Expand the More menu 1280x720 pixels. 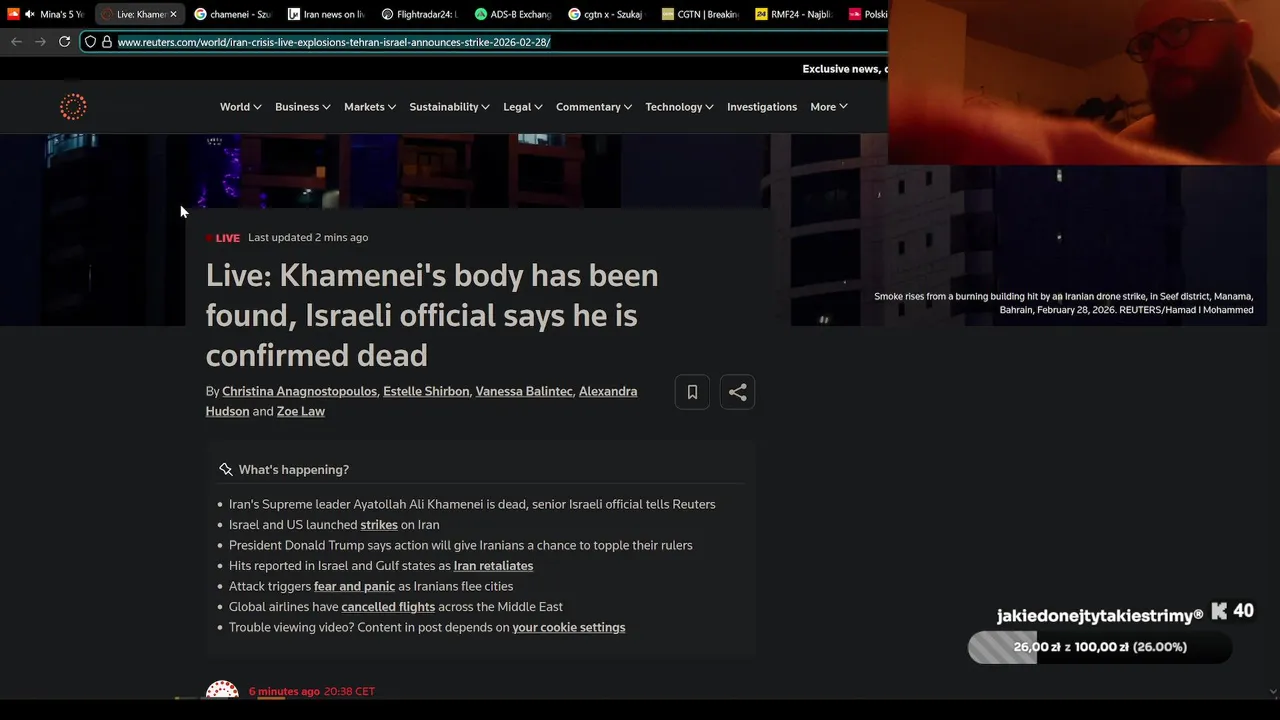(829, 107)
